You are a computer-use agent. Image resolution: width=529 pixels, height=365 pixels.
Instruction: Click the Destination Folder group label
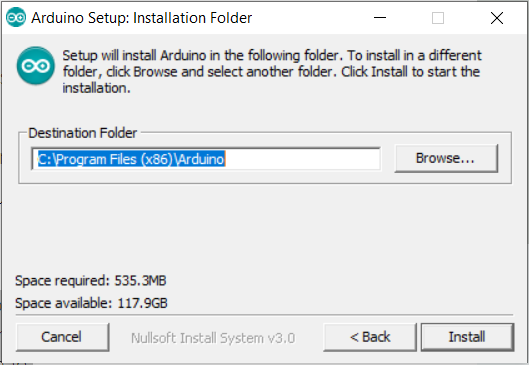click(83, 133)
